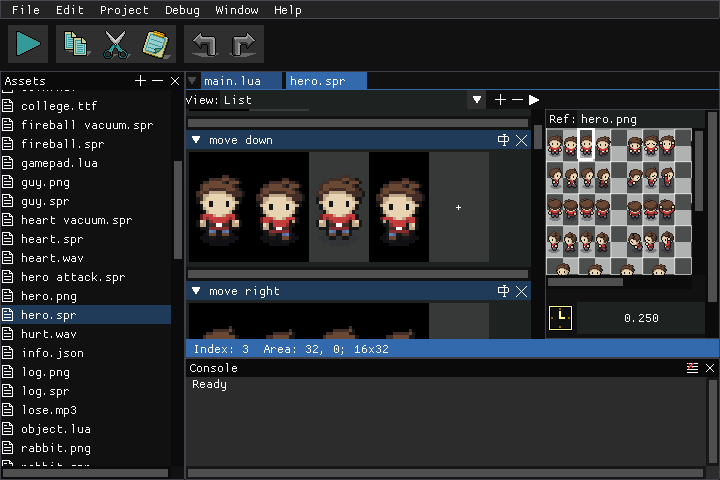Click the clock frame duration icon
This screenshot has height=480, width=720.
560,318
